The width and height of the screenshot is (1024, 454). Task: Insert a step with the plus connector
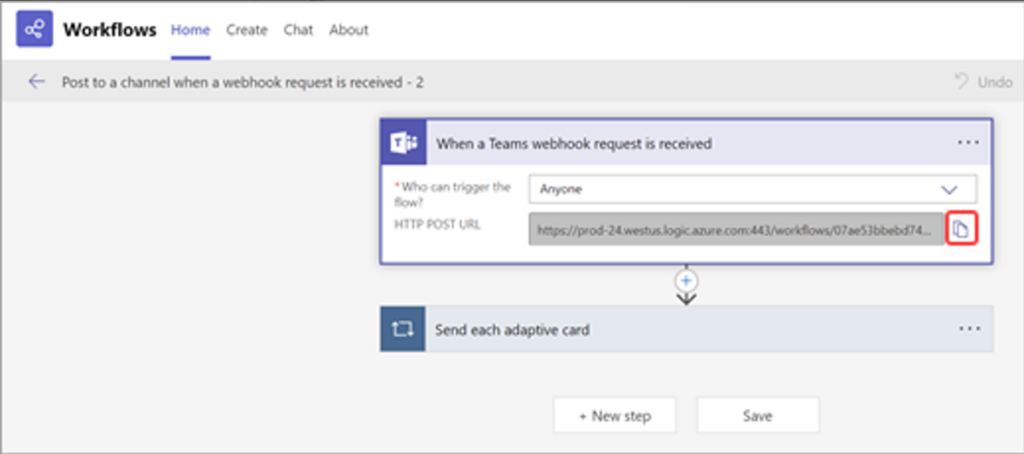[686, 281]
